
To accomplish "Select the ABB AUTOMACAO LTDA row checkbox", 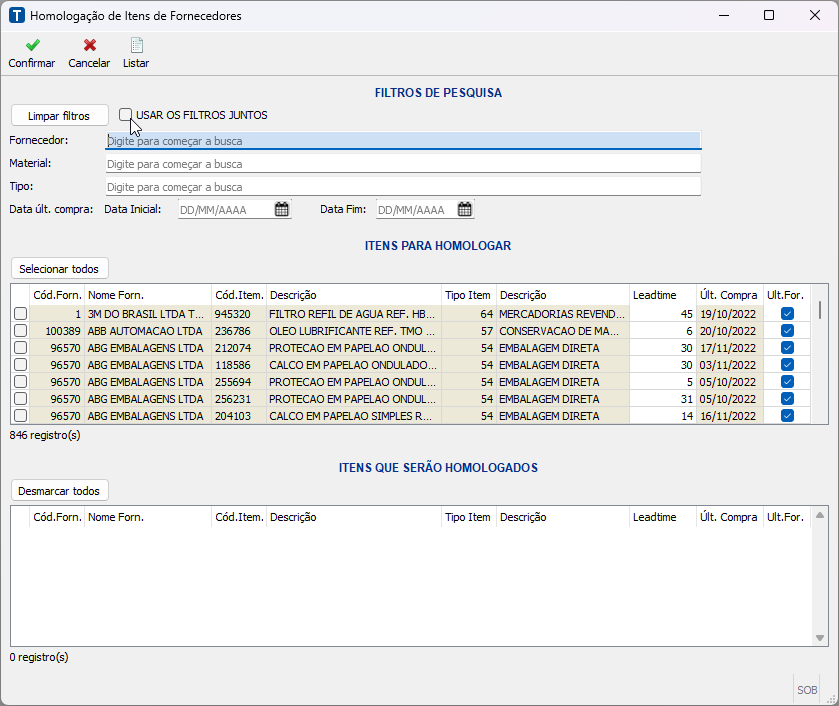I will point(20,331).
